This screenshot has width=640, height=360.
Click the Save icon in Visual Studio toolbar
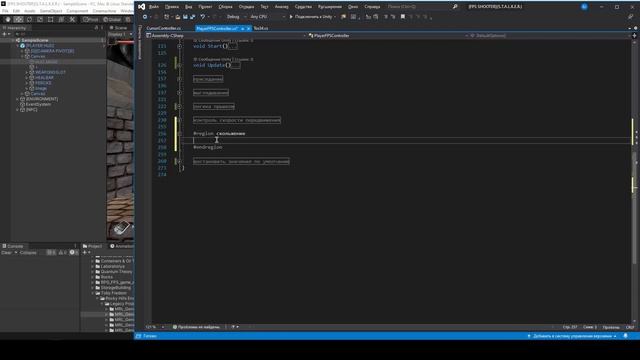185,17
